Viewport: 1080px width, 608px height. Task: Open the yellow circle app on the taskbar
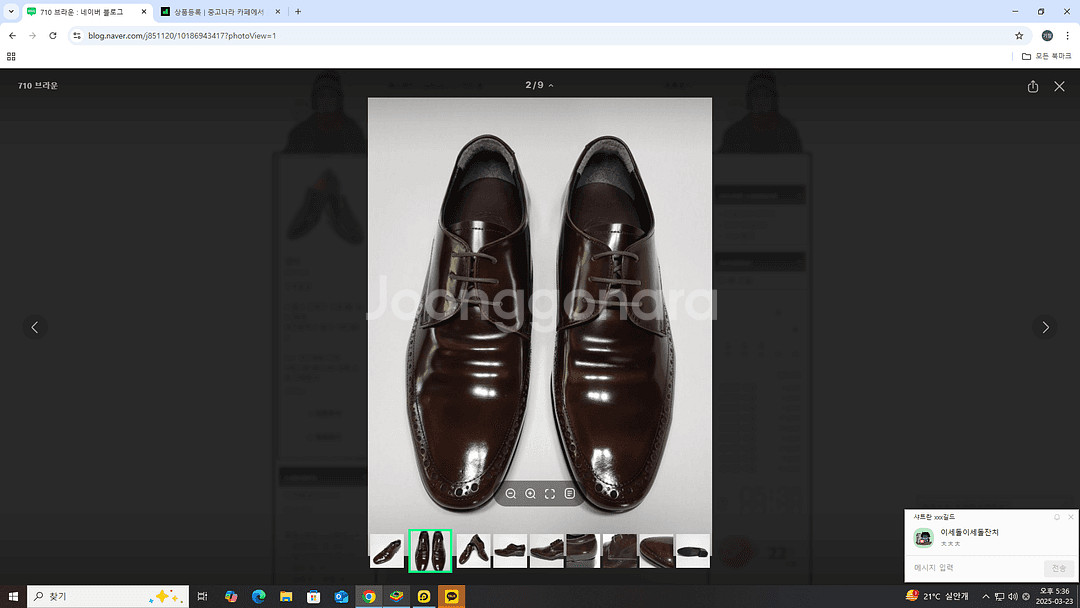click(424, 596)
